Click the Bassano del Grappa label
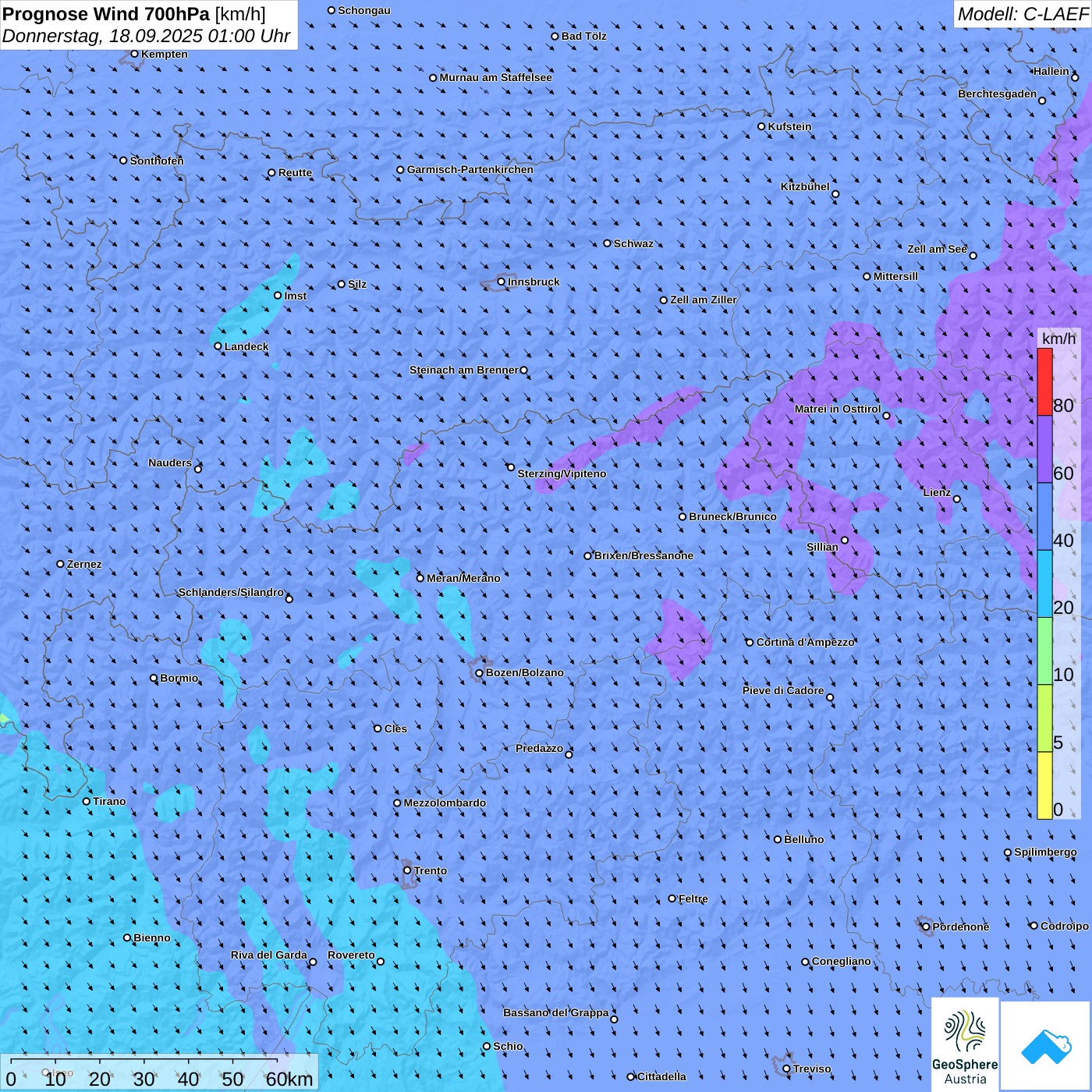This screenshot has width=1092, height=1092. pyautogui.click(x=556, y=1012)
